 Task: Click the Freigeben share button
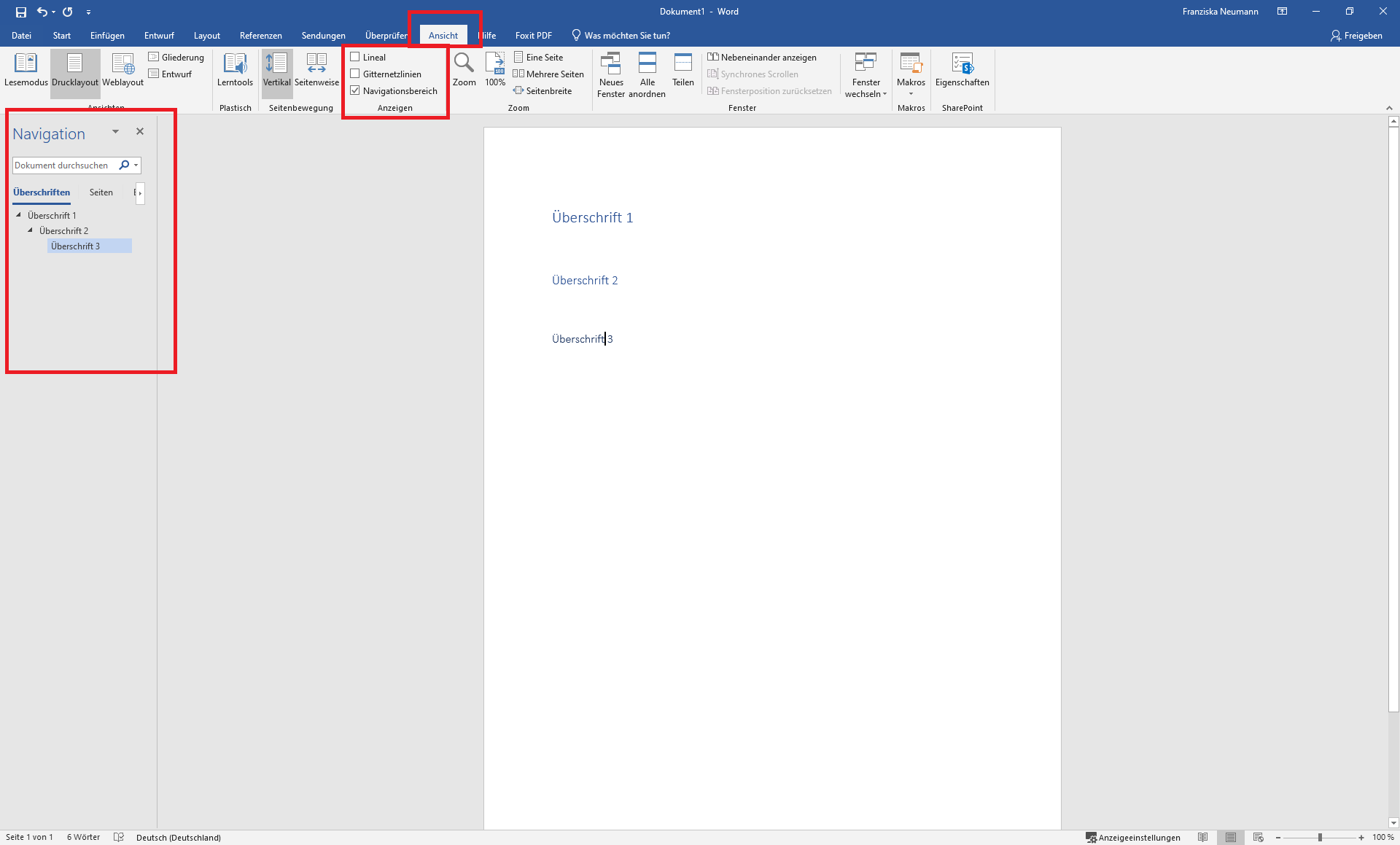click(1356, 35)
